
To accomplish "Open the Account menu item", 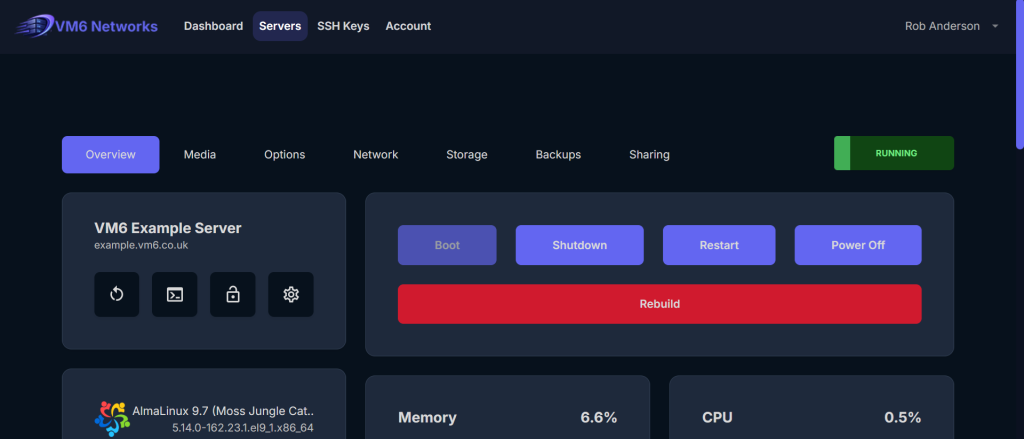I will click(408, 26).
